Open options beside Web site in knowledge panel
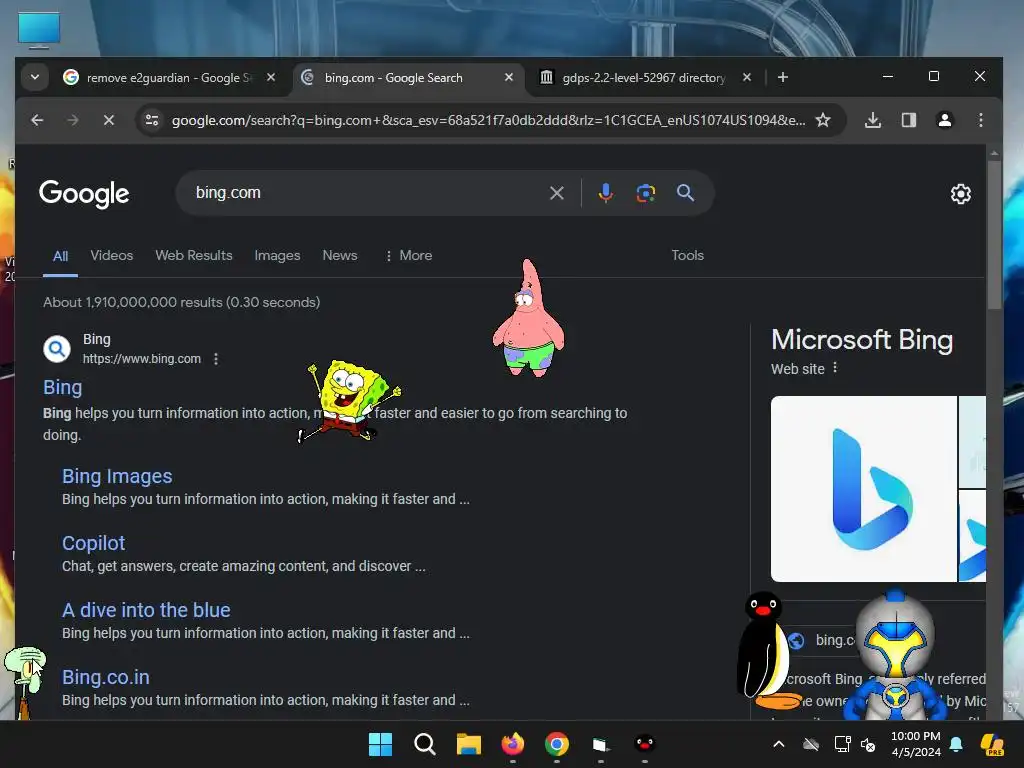This screenshot has height=768, width=1024. click(835, 368)
